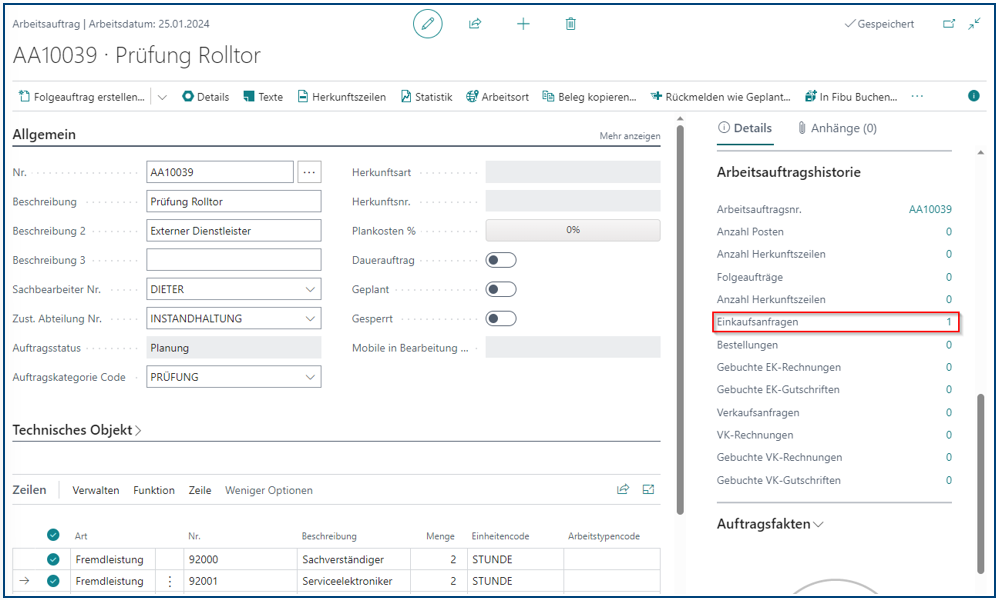The image size is (998, 600).
Task: Click the plus icon to create new
Action: pyautogui.click(x=523, y=24)
